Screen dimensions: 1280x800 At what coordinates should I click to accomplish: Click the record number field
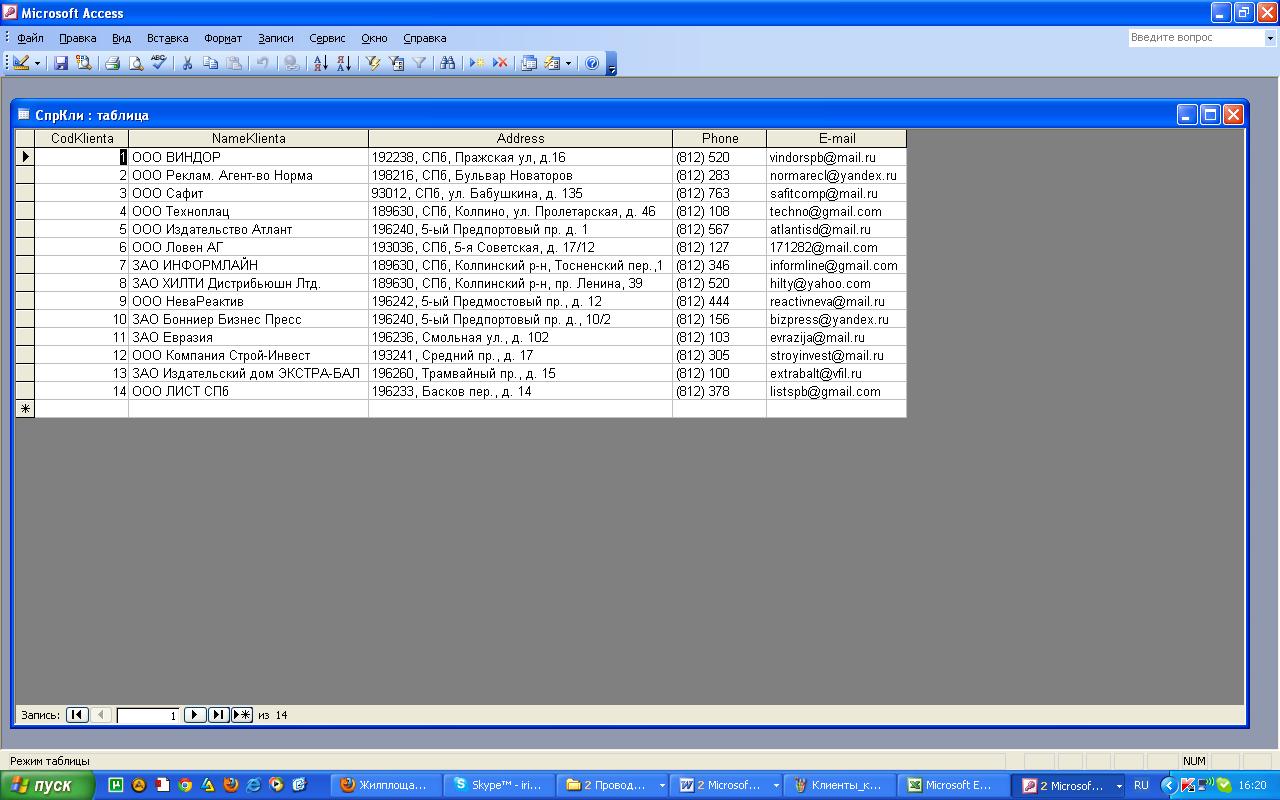coord(148,715)
